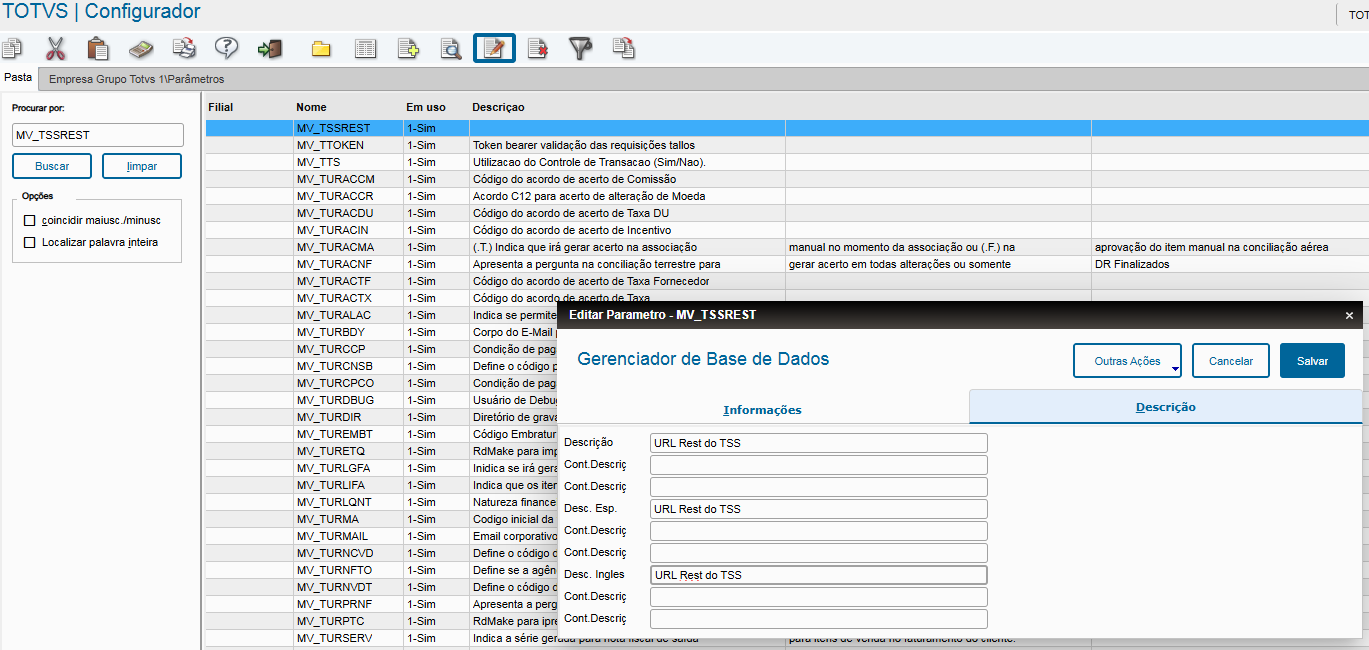Click the add new parameter icon

408,48
